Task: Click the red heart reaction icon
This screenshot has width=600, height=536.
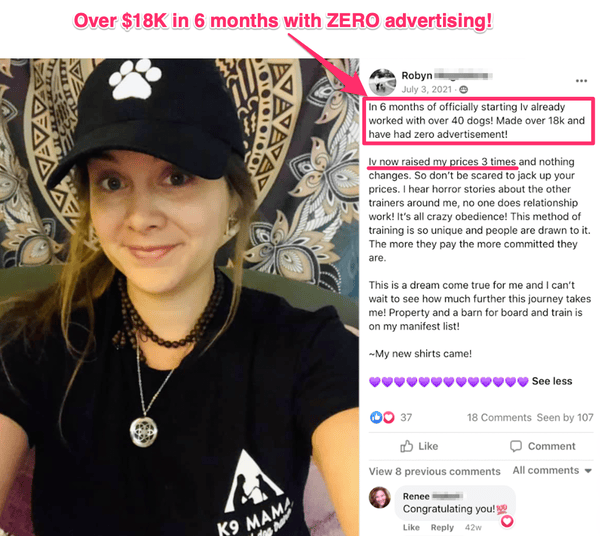Action: [x=388, y=417]
